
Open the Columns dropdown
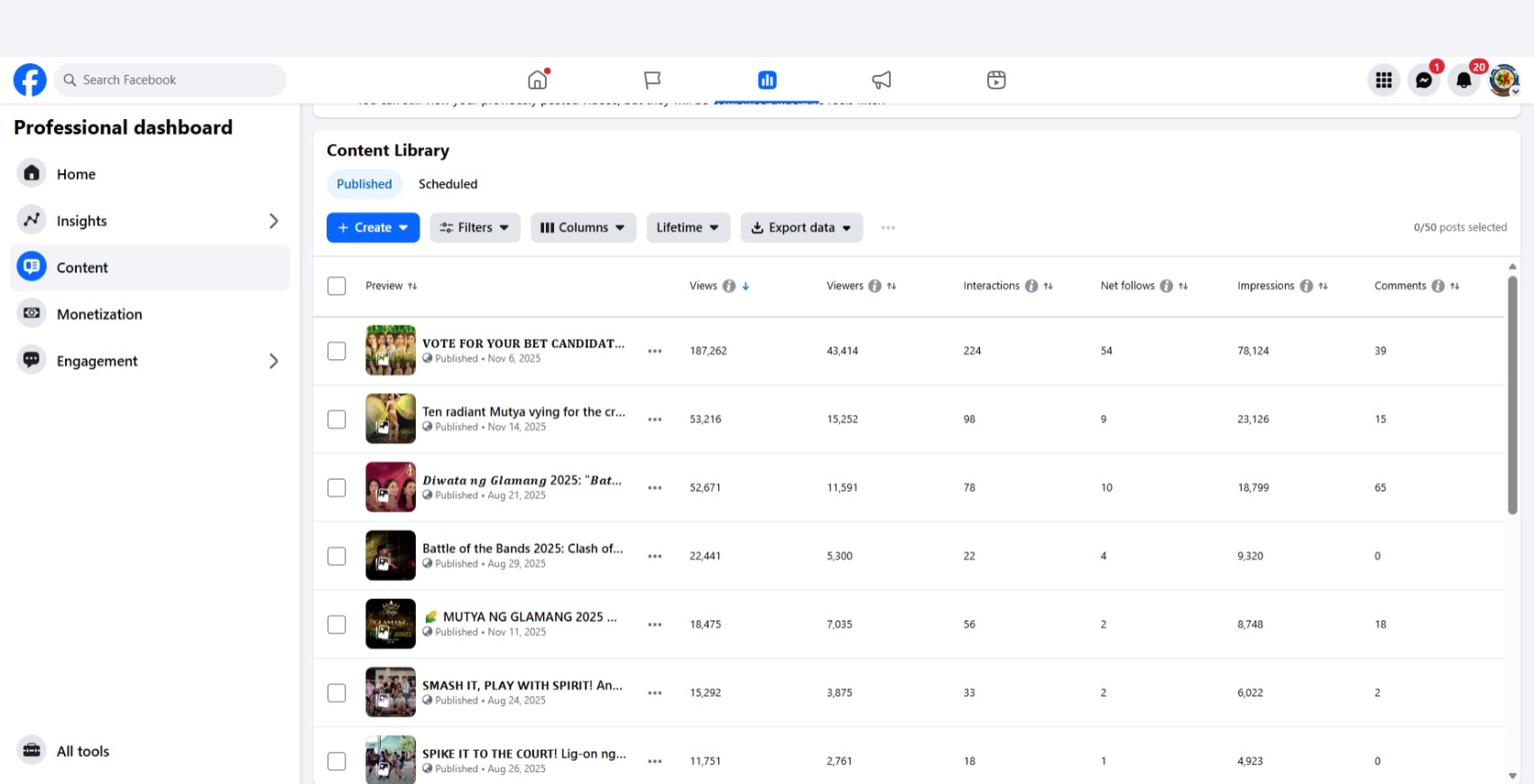pos(583,227)
